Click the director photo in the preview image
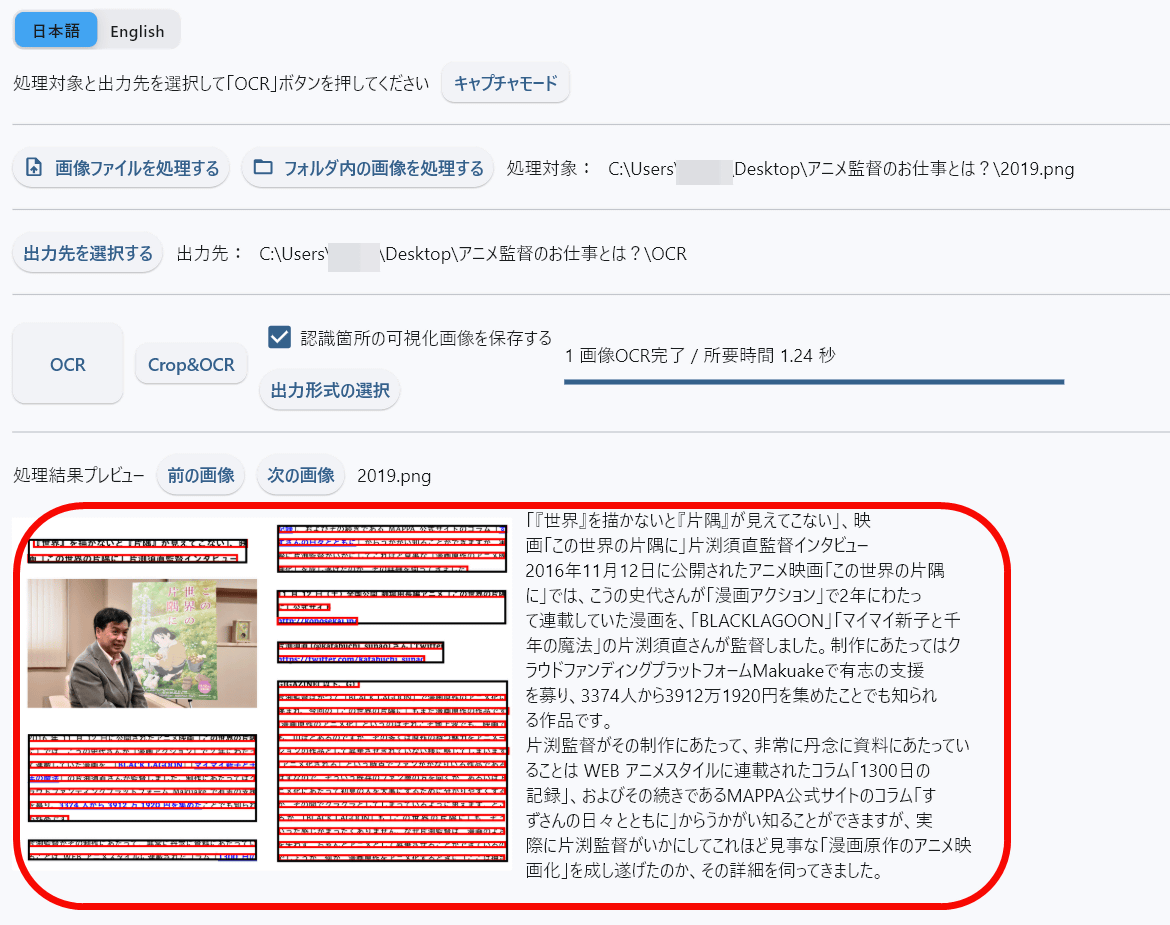 click(x=143, y=643)
